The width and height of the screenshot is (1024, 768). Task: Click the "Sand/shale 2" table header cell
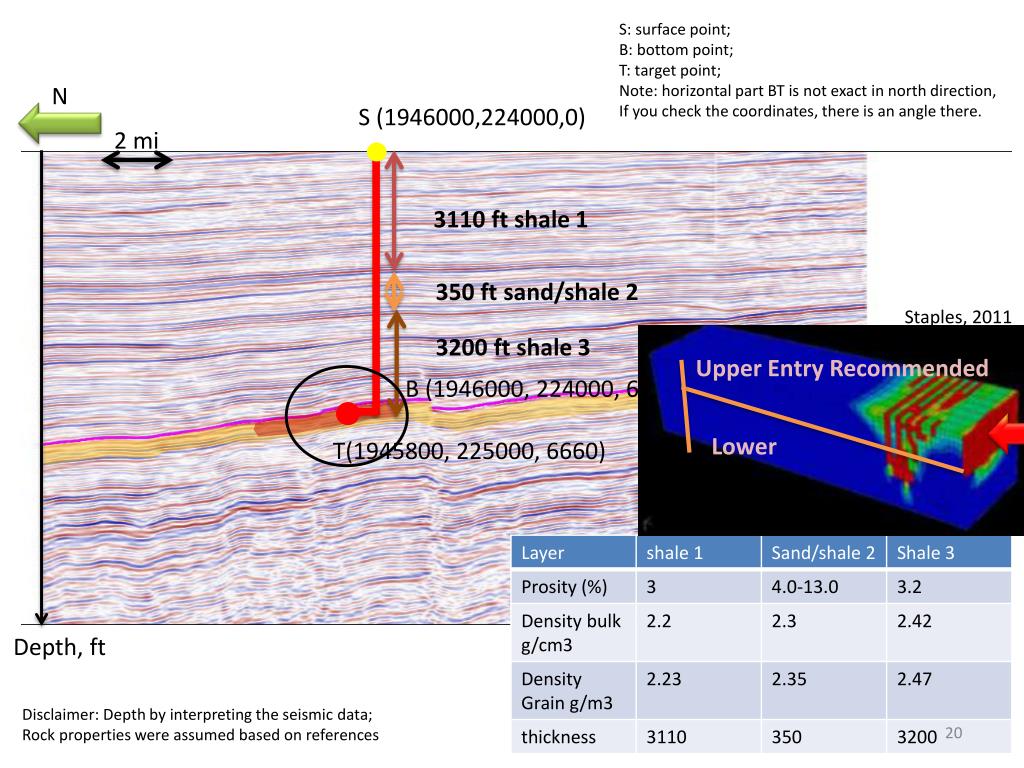tap(824, 552)
